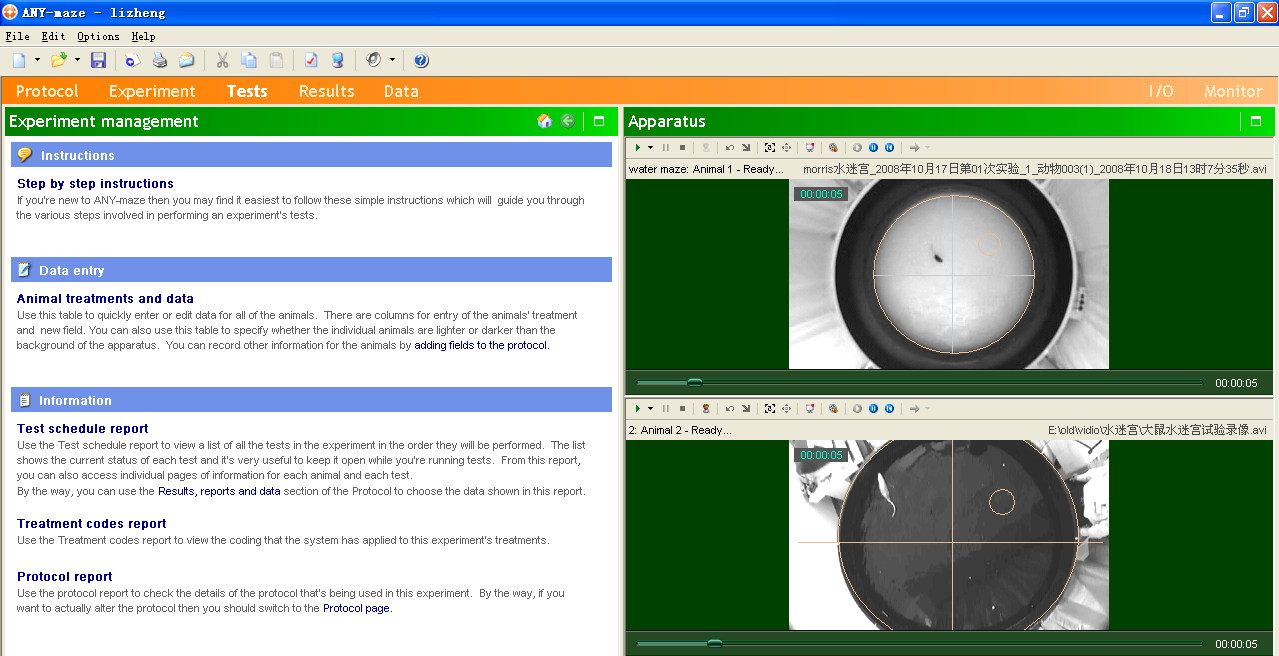Click the Home icon in Experiment management header

[545, 121]
